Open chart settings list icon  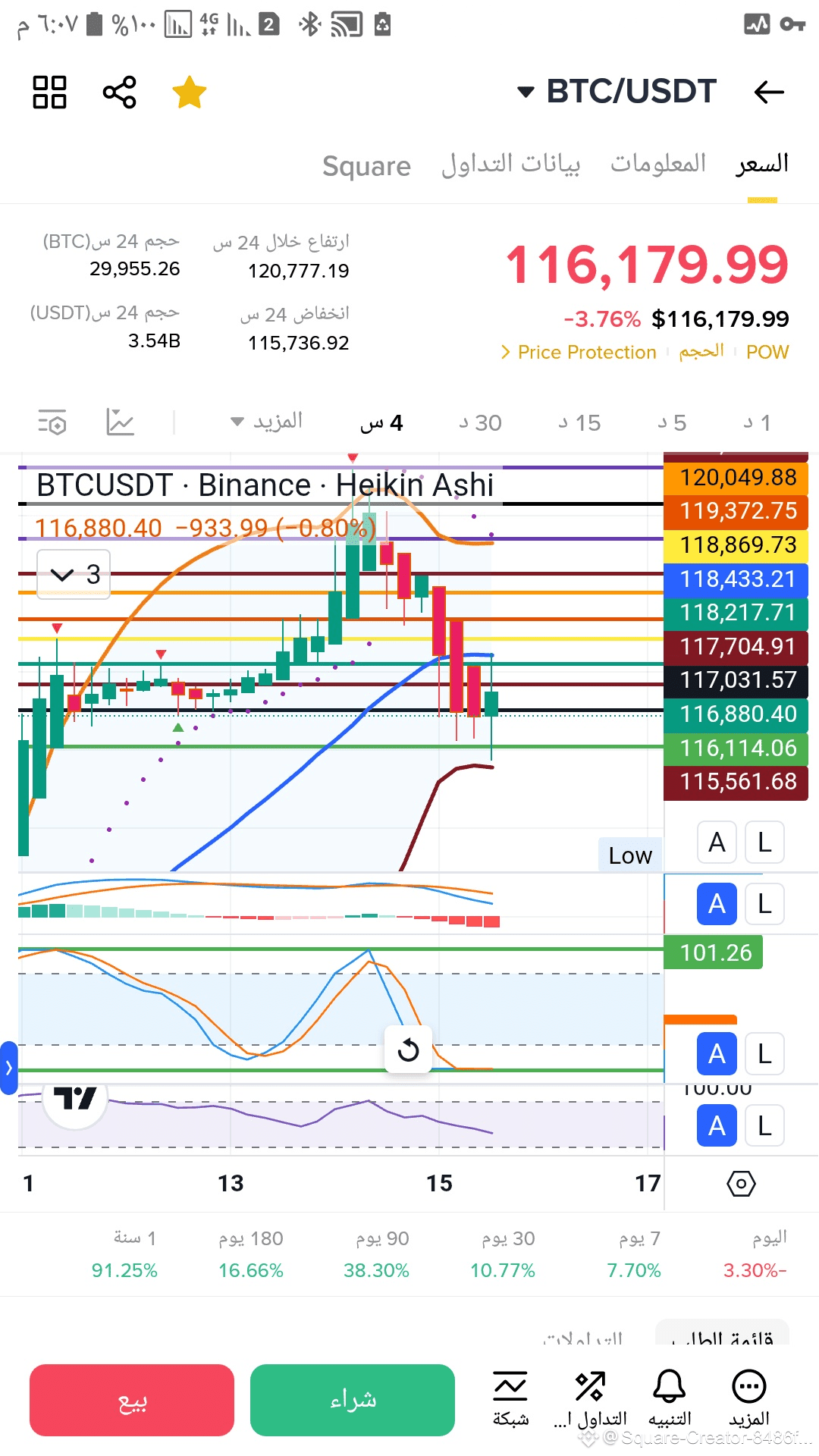pyautogui.click(x=52, y=422)
